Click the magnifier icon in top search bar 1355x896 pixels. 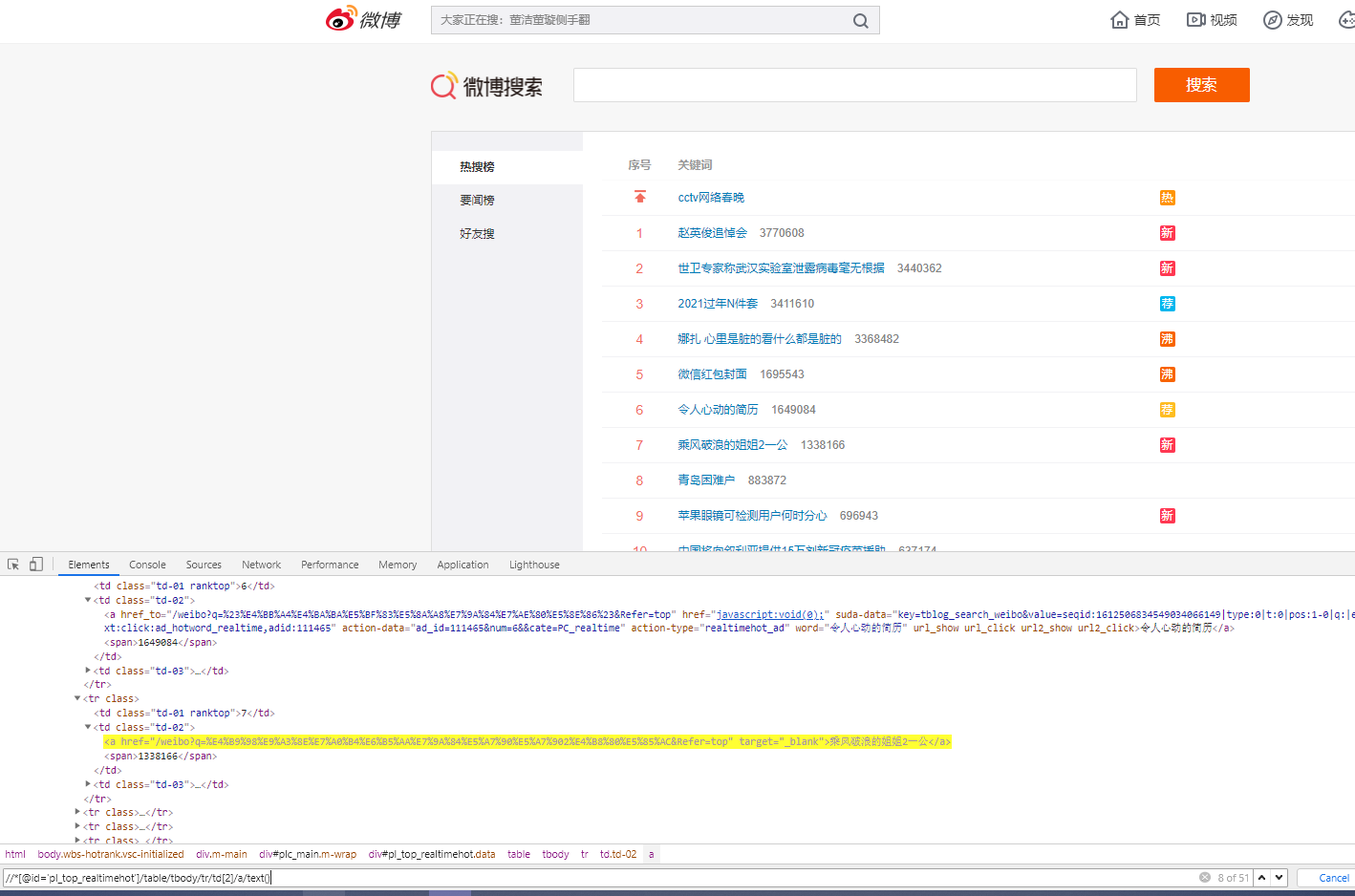pos(860,20)
